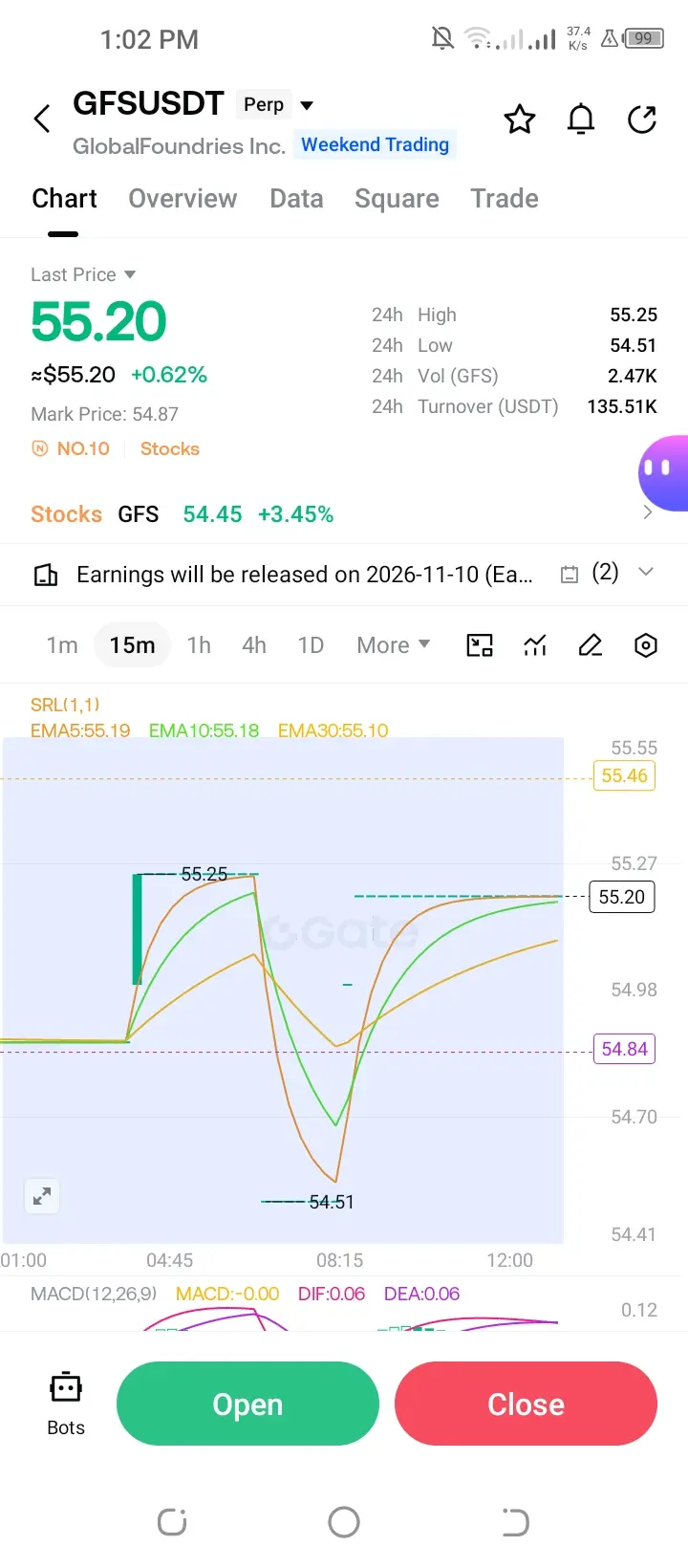Expand chart to fullscreen
The height and width of the screenshot is (1568, 688).
pyautogui.click(x=42, y=1196)
